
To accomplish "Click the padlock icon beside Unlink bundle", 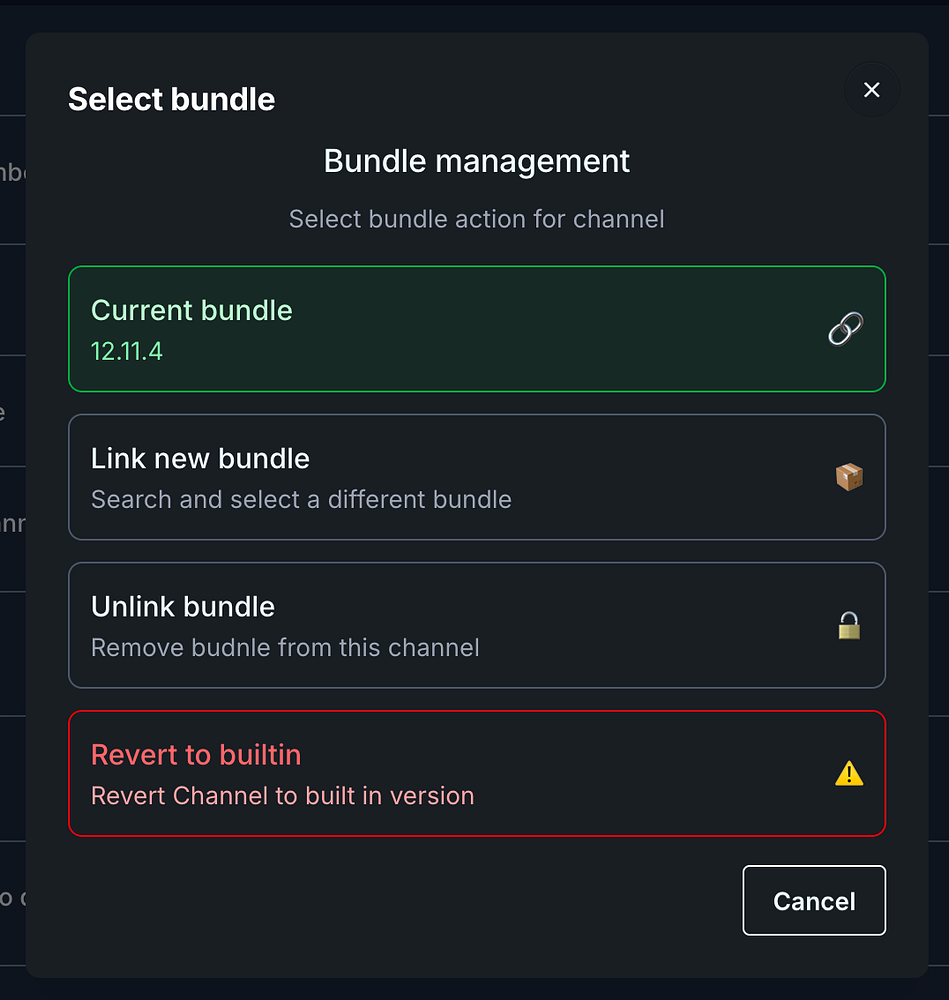I will point(849,626).
